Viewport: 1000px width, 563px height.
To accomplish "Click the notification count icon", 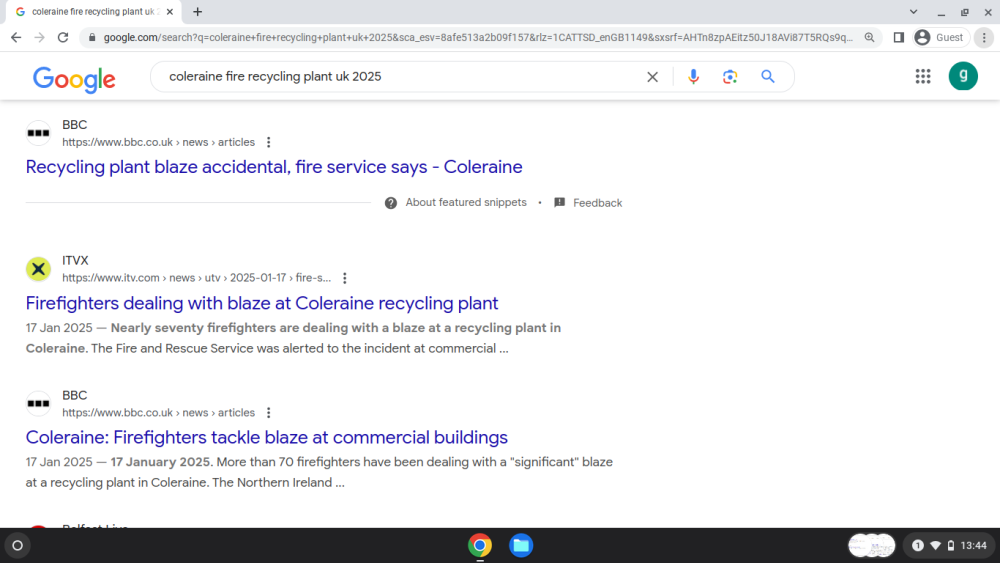I will coord(918,545).
